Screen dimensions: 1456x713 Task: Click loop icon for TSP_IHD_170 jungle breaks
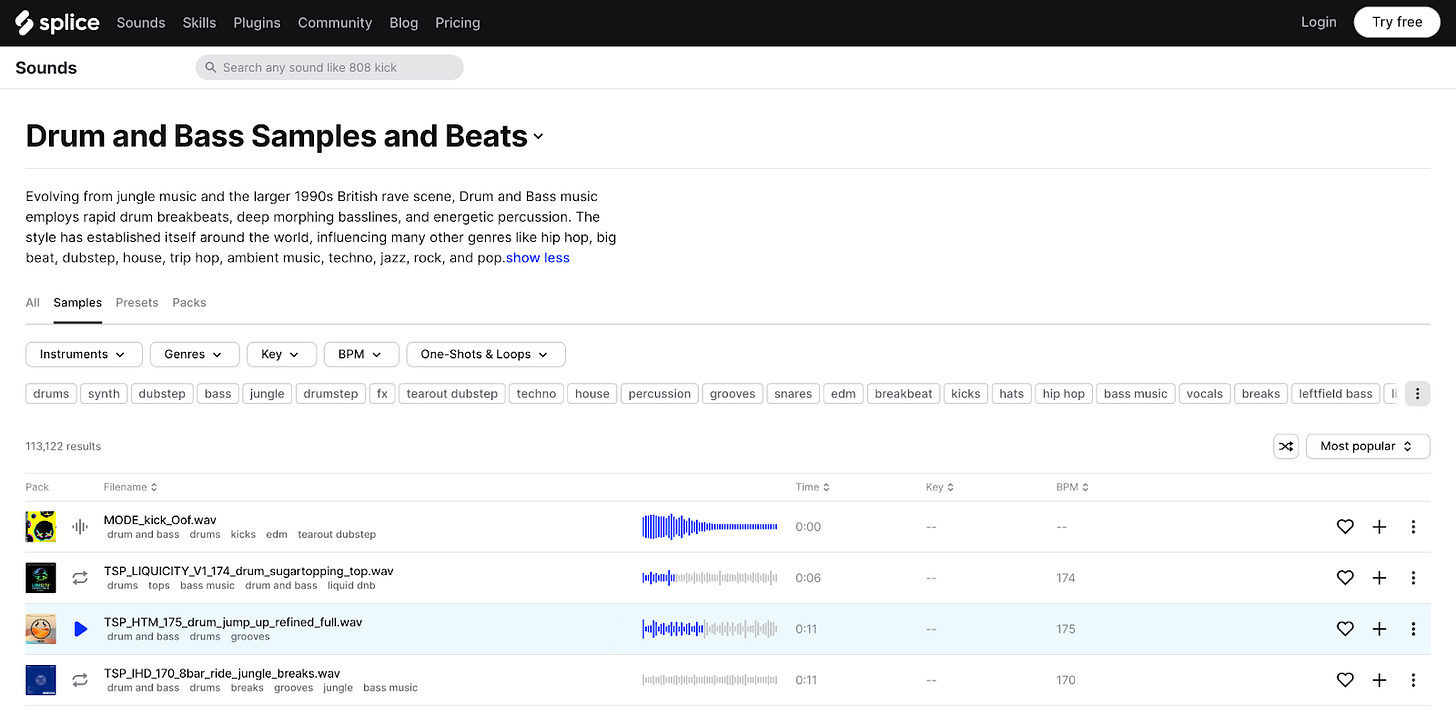click(80, 680)
